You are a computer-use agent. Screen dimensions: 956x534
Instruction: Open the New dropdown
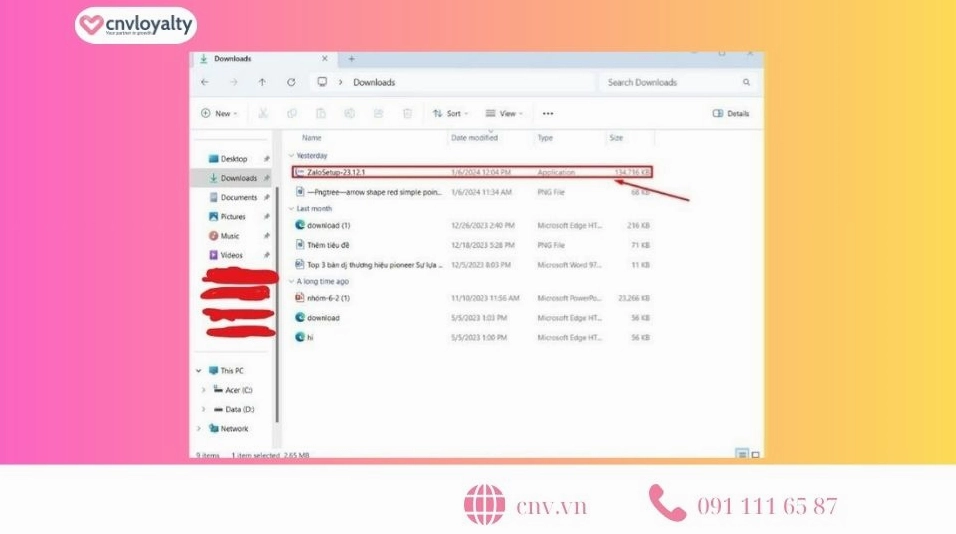click(219, 113)
